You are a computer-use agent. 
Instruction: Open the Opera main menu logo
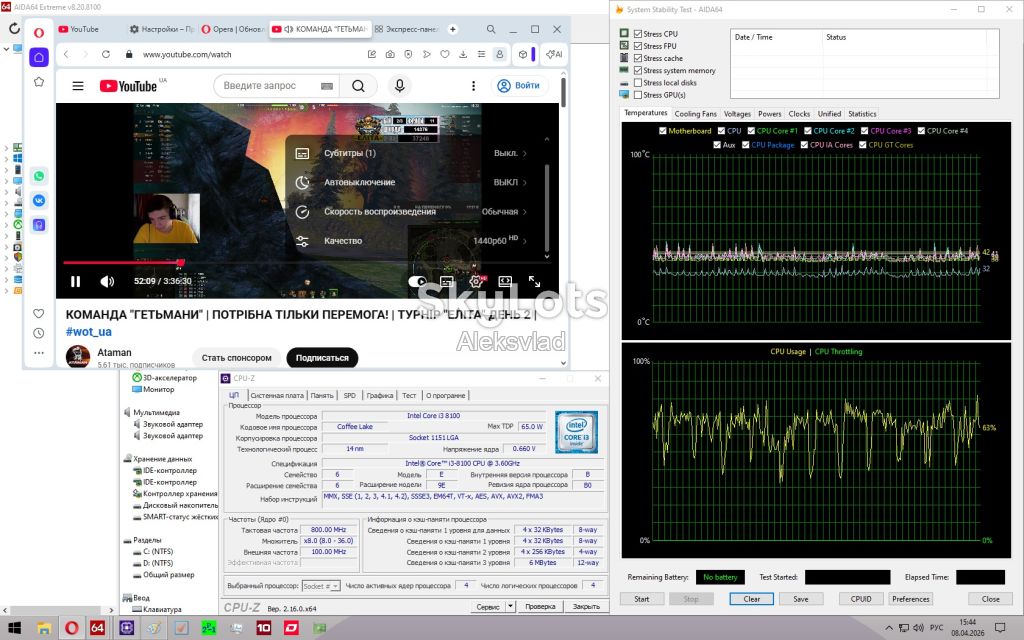(39, 32)
